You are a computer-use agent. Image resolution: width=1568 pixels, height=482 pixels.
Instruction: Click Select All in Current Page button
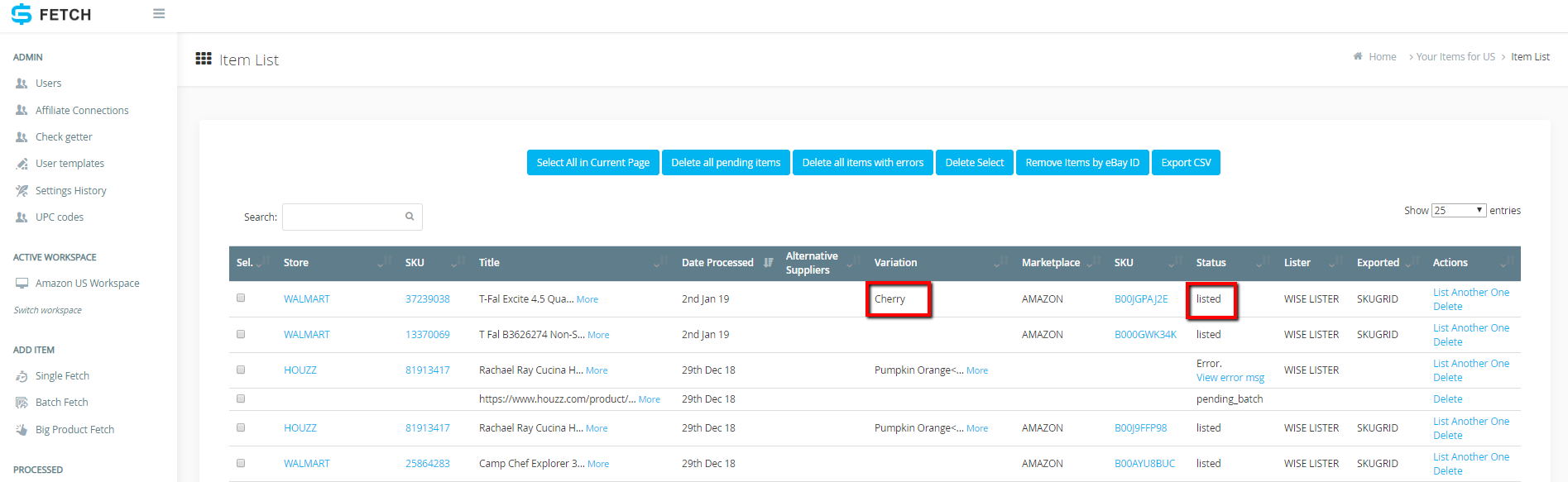[x=593, y=162]
